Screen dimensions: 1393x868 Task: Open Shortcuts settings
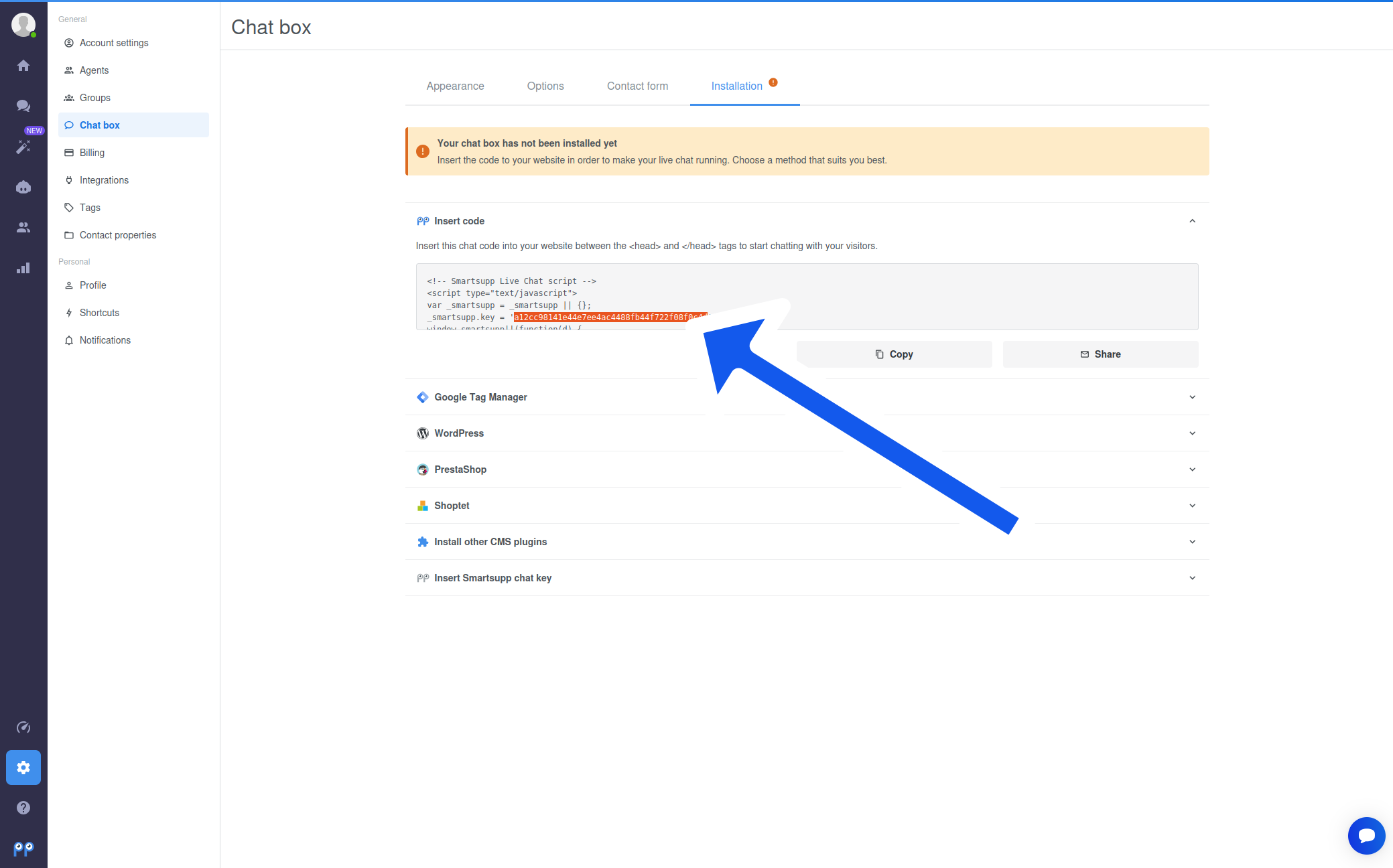tap(133, 313)
